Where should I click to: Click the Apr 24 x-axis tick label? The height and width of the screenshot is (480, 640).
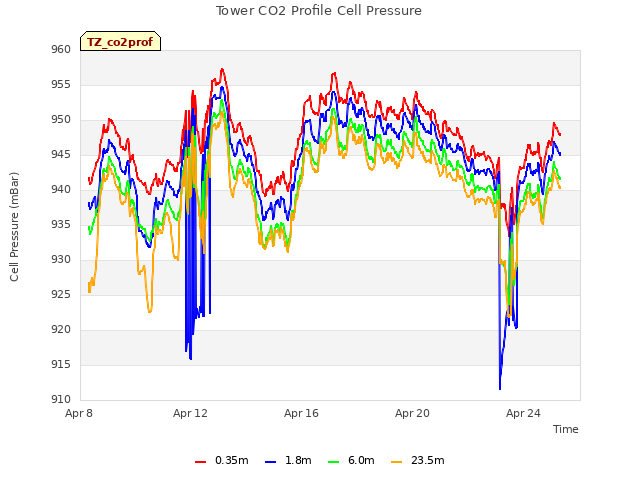(523, 413)
